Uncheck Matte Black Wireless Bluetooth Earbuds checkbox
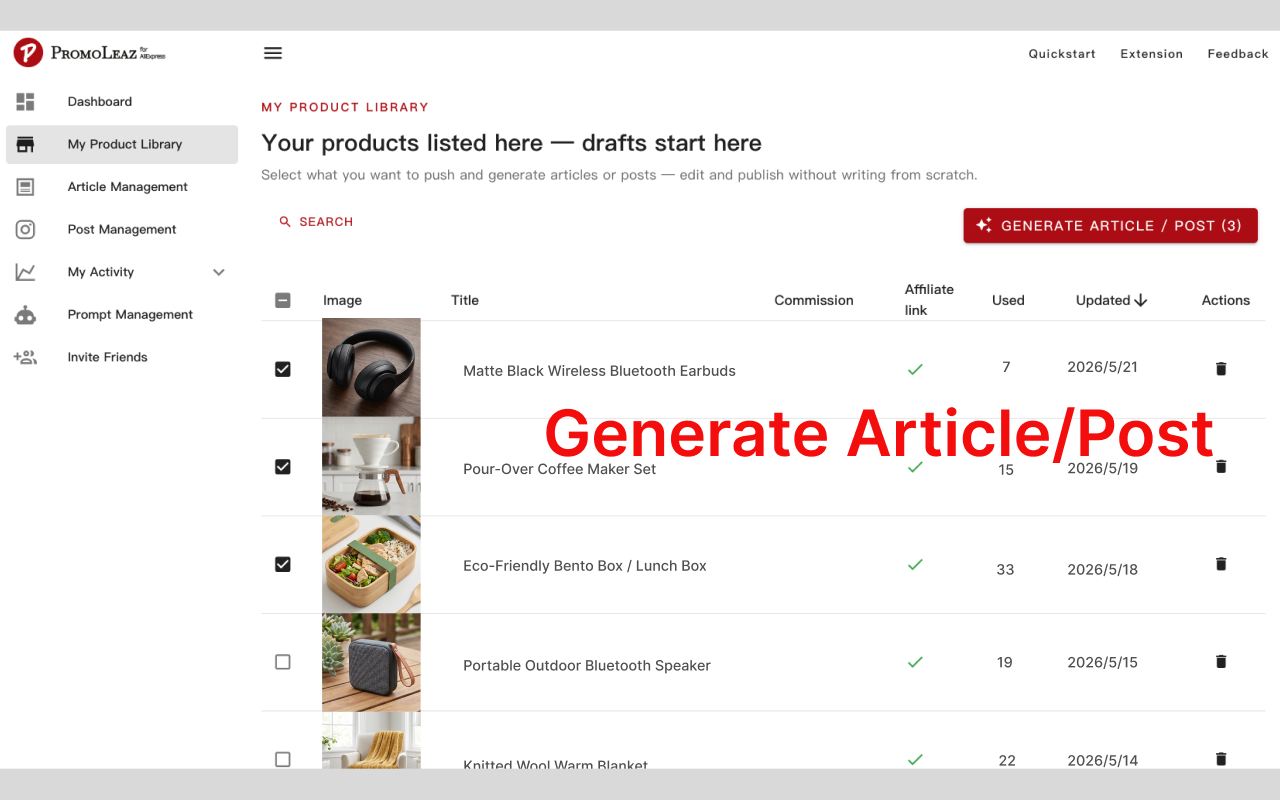This screenshot has width=1280, height=800. tap(283, 369)
